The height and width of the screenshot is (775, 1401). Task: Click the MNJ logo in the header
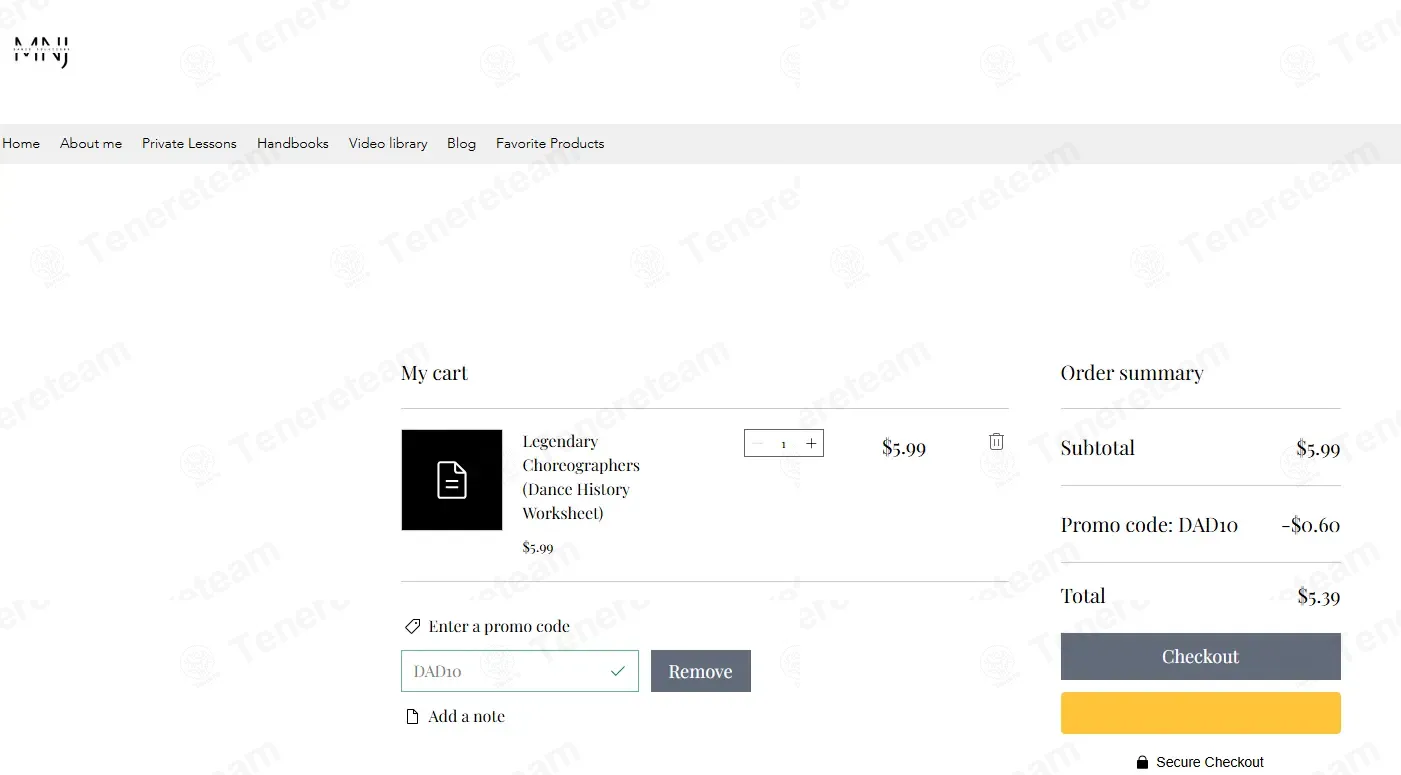coord(41,51)
